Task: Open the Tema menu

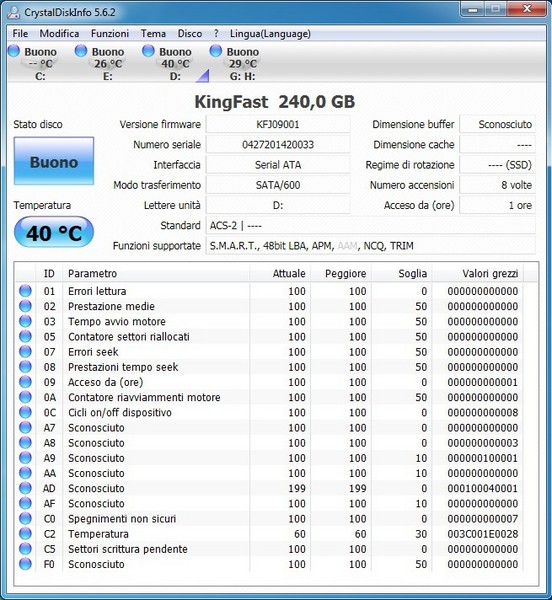Action: click(x=153, y=34)
